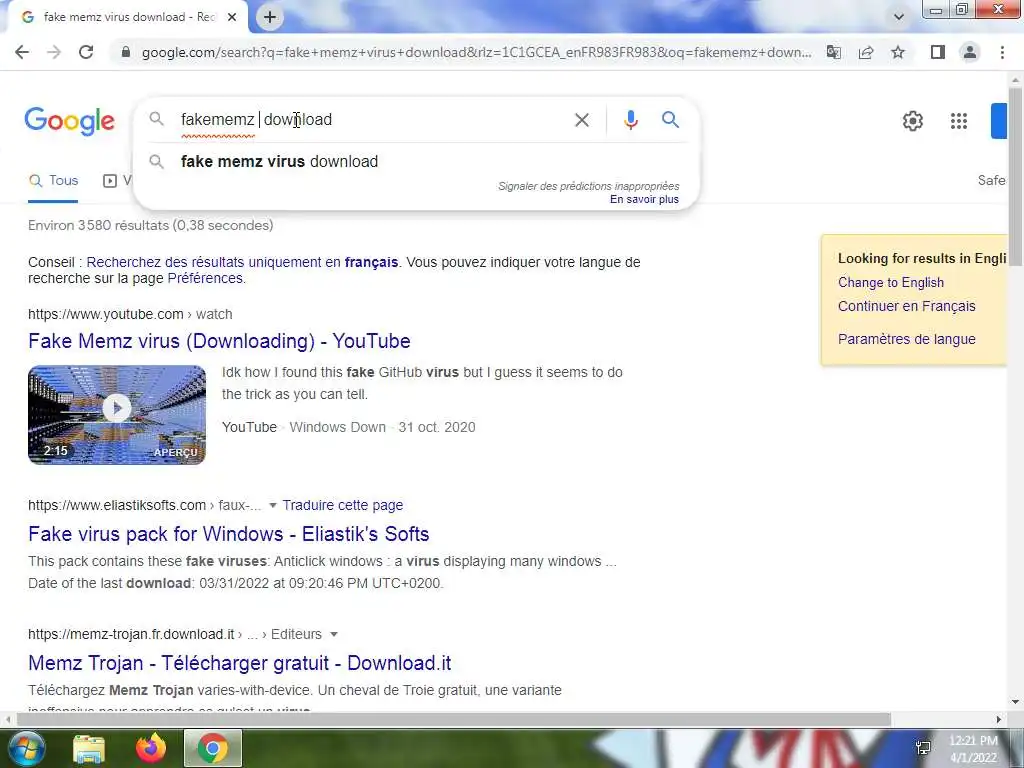Open Paramètres de langue
Viewport: 1024px width, 768px height.
[906, 339]
